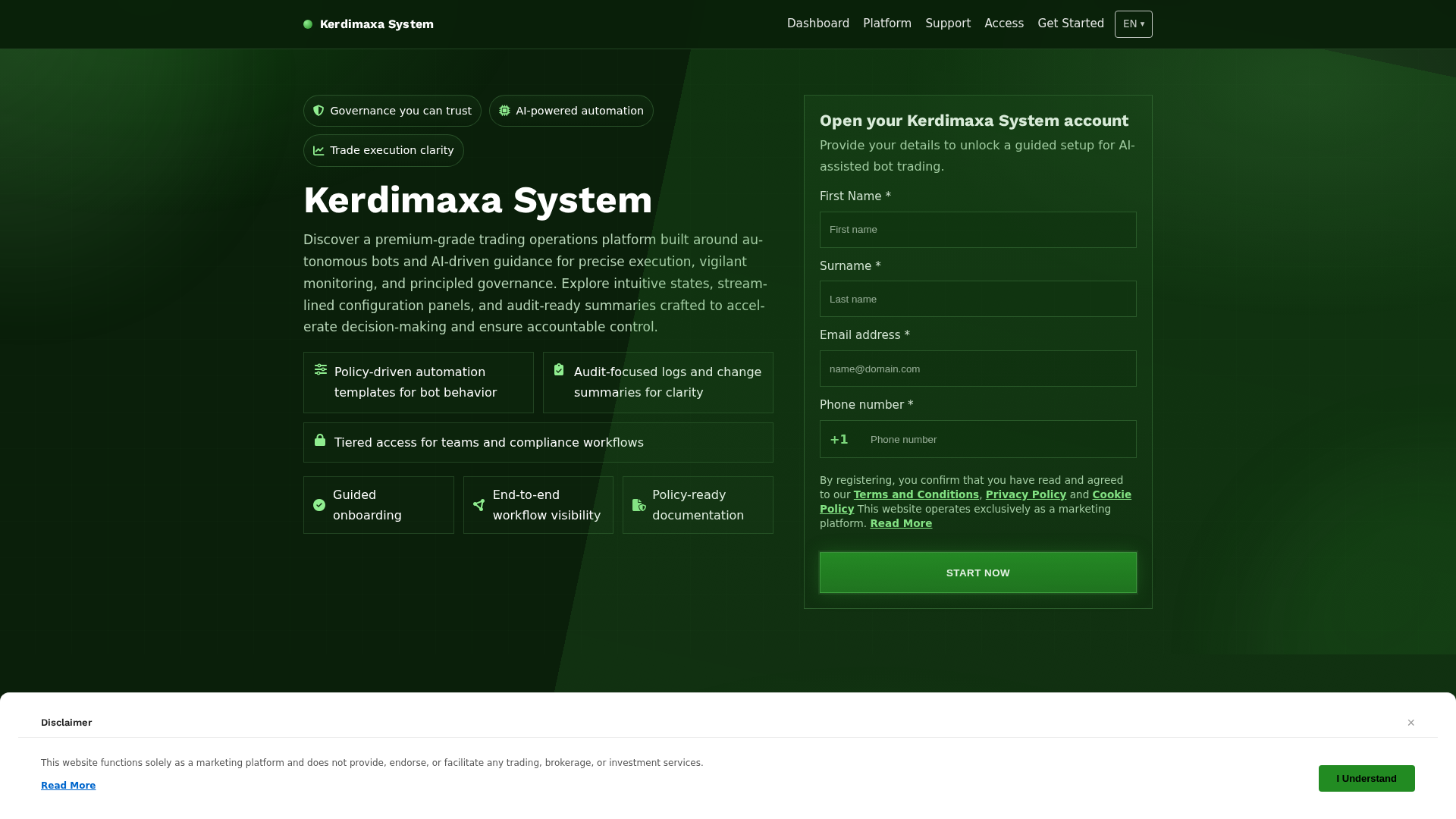
Task: Click the START NOW button
Action: point(978,573)
